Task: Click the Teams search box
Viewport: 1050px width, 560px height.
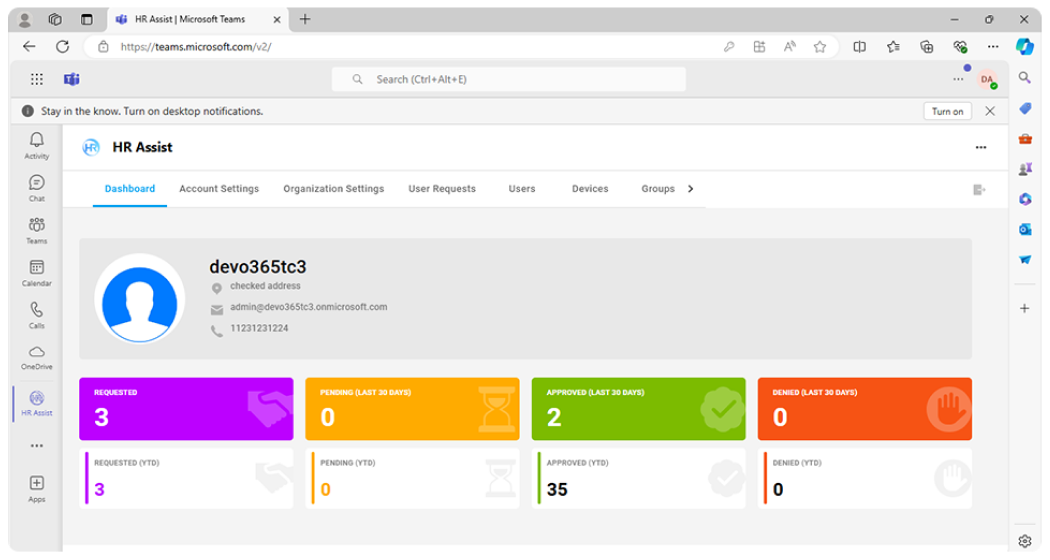Action: pyautogui.click(x=509, y=79)
